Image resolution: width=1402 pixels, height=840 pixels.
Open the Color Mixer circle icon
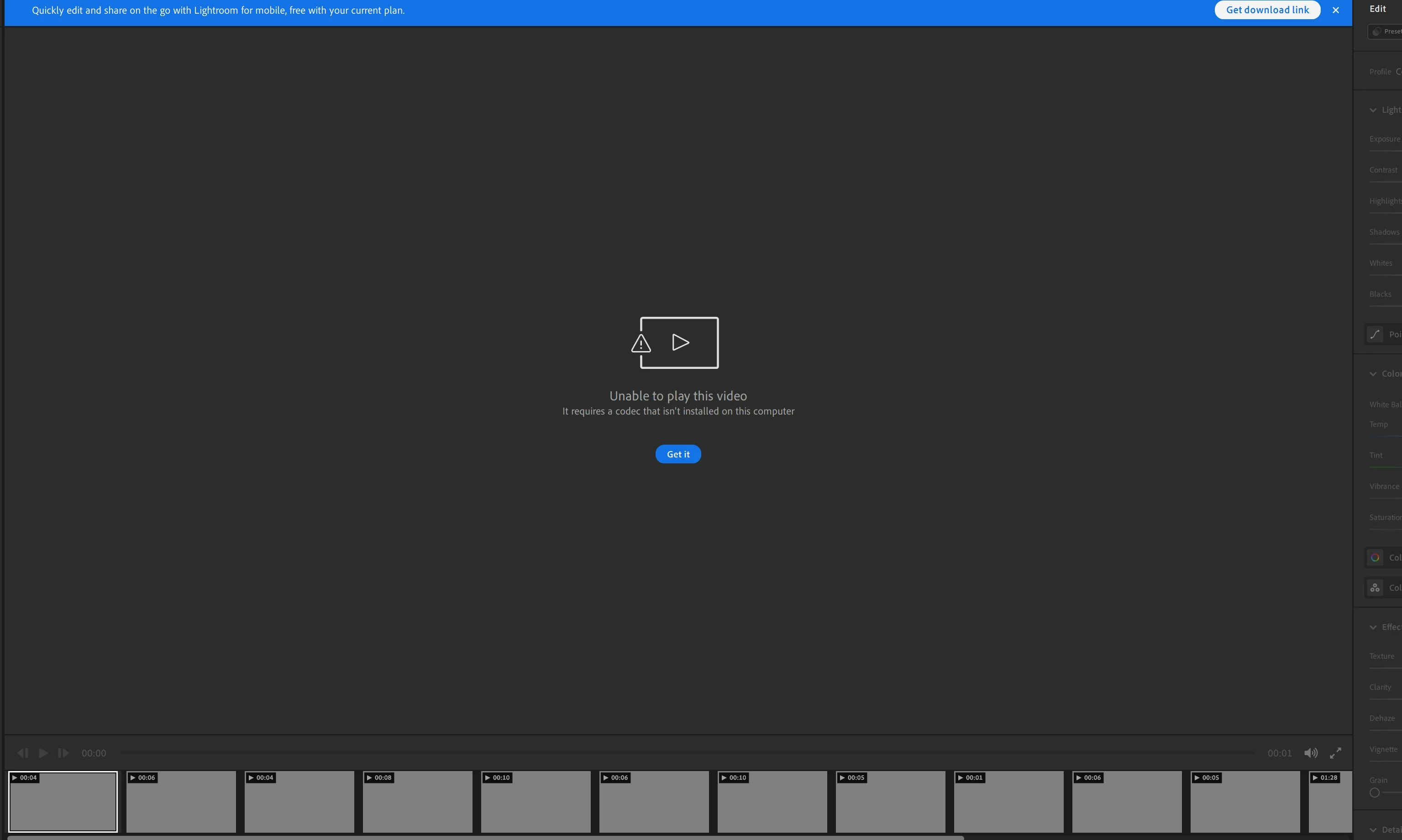[1375, 557]
